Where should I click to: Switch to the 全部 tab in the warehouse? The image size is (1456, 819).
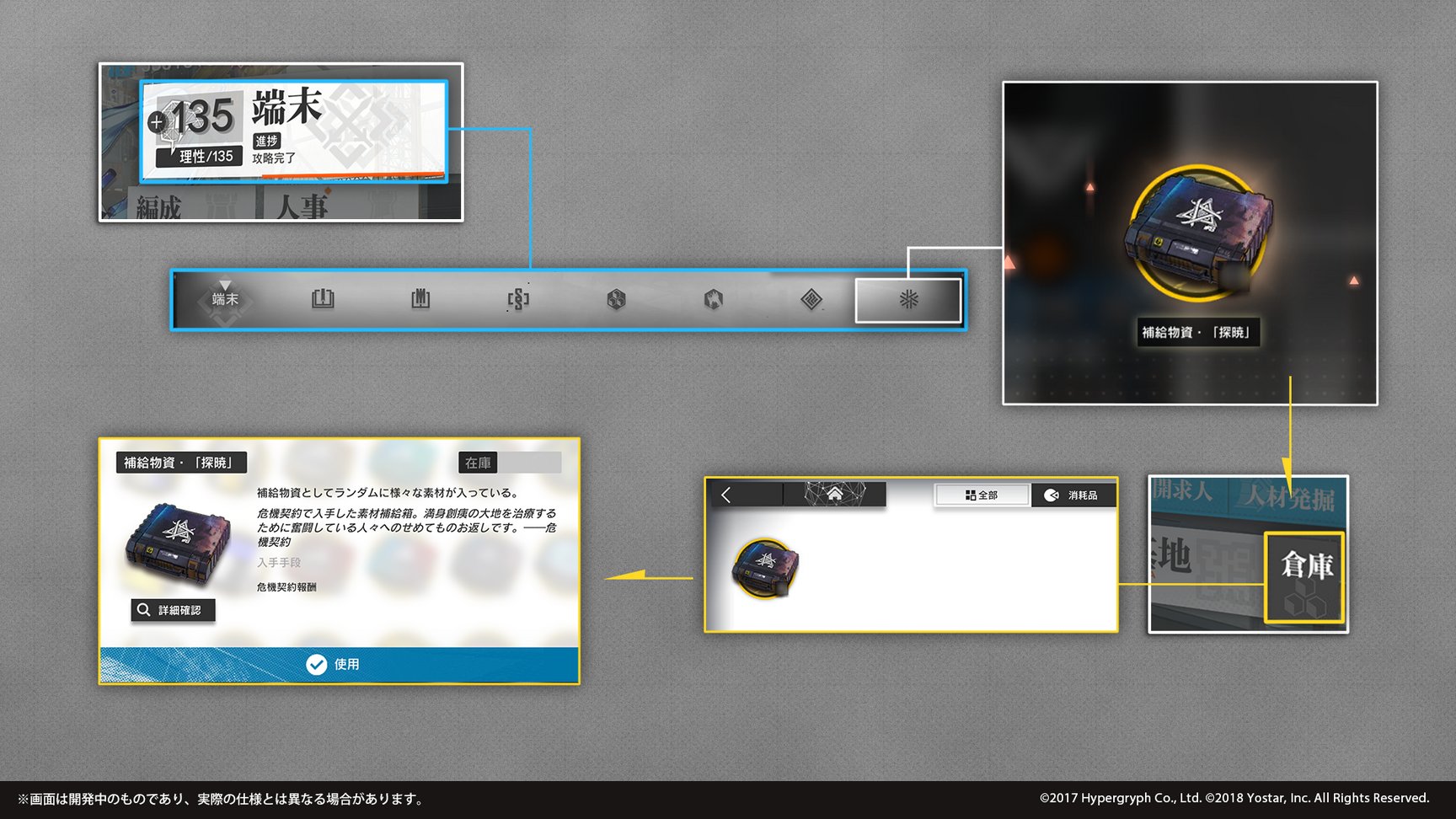click(x=982, y=495)
